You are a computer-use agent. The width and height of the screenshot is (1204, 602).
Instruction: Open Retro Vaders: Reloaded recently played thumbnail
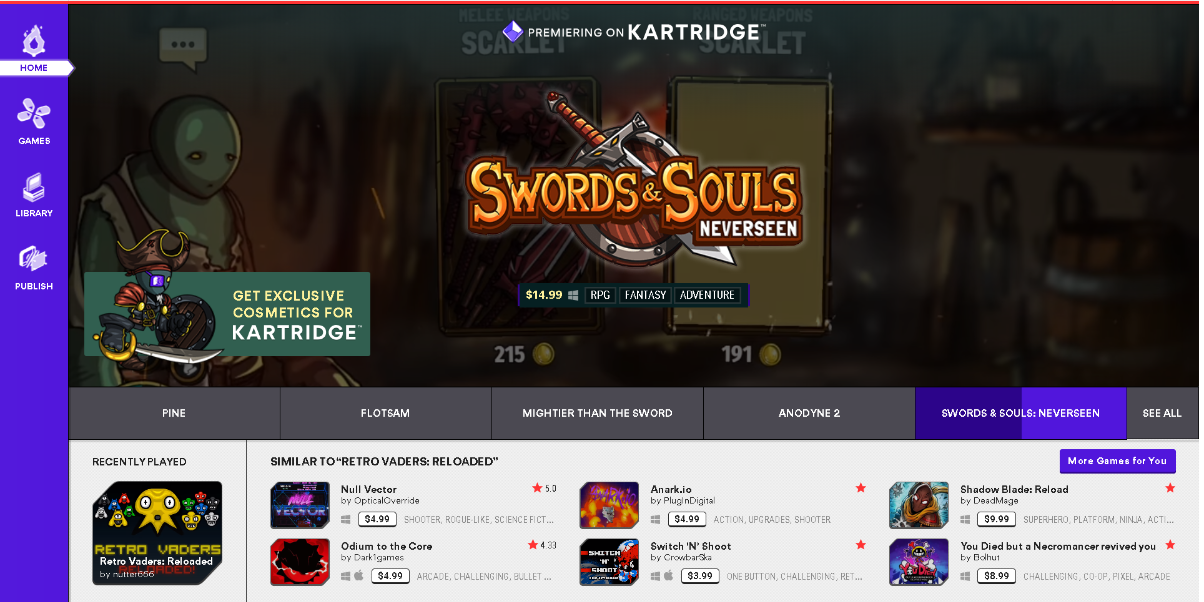click(157, 533)
